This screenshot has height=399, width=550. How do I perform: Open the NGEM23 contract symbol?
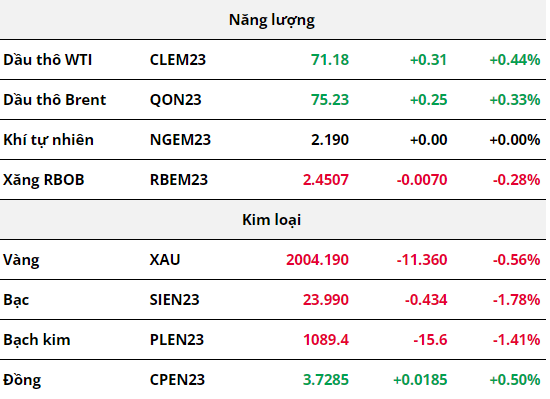point(180,140)
